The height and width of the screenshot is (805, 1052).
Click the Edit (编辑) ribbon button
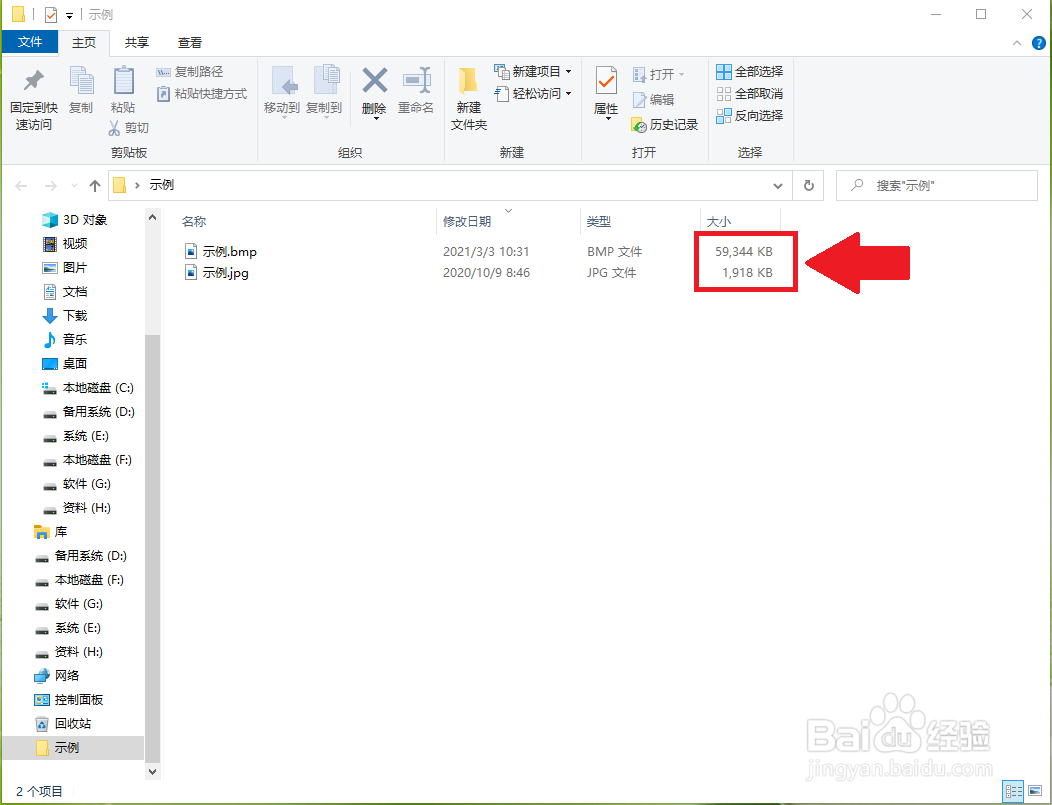[653, 99]
